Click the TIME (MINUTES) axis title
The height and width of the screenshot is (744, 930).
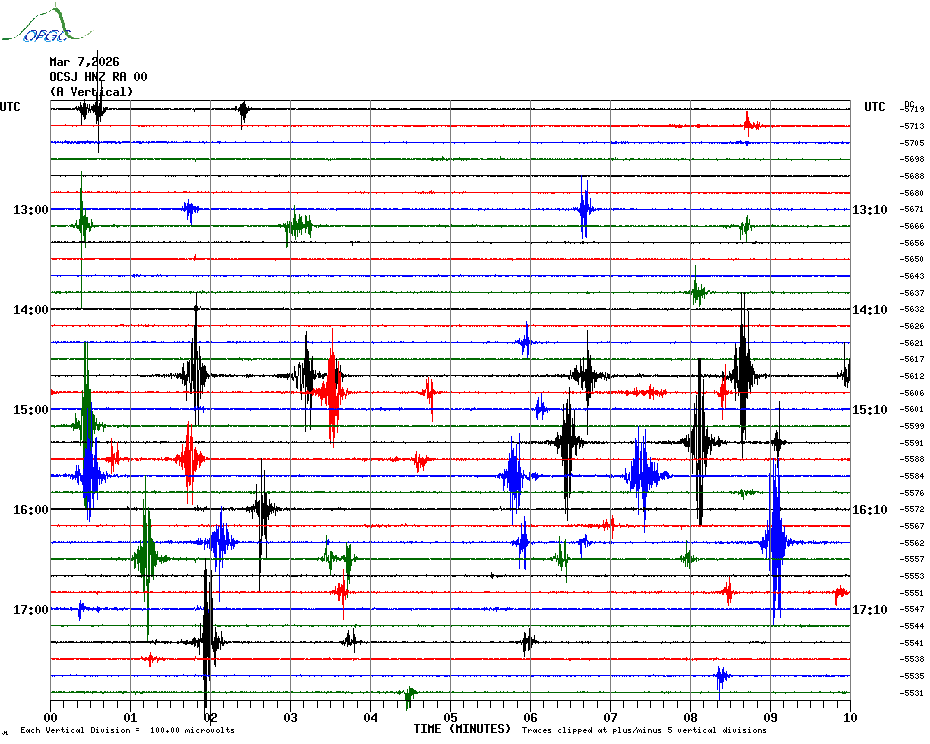(461, 729)
